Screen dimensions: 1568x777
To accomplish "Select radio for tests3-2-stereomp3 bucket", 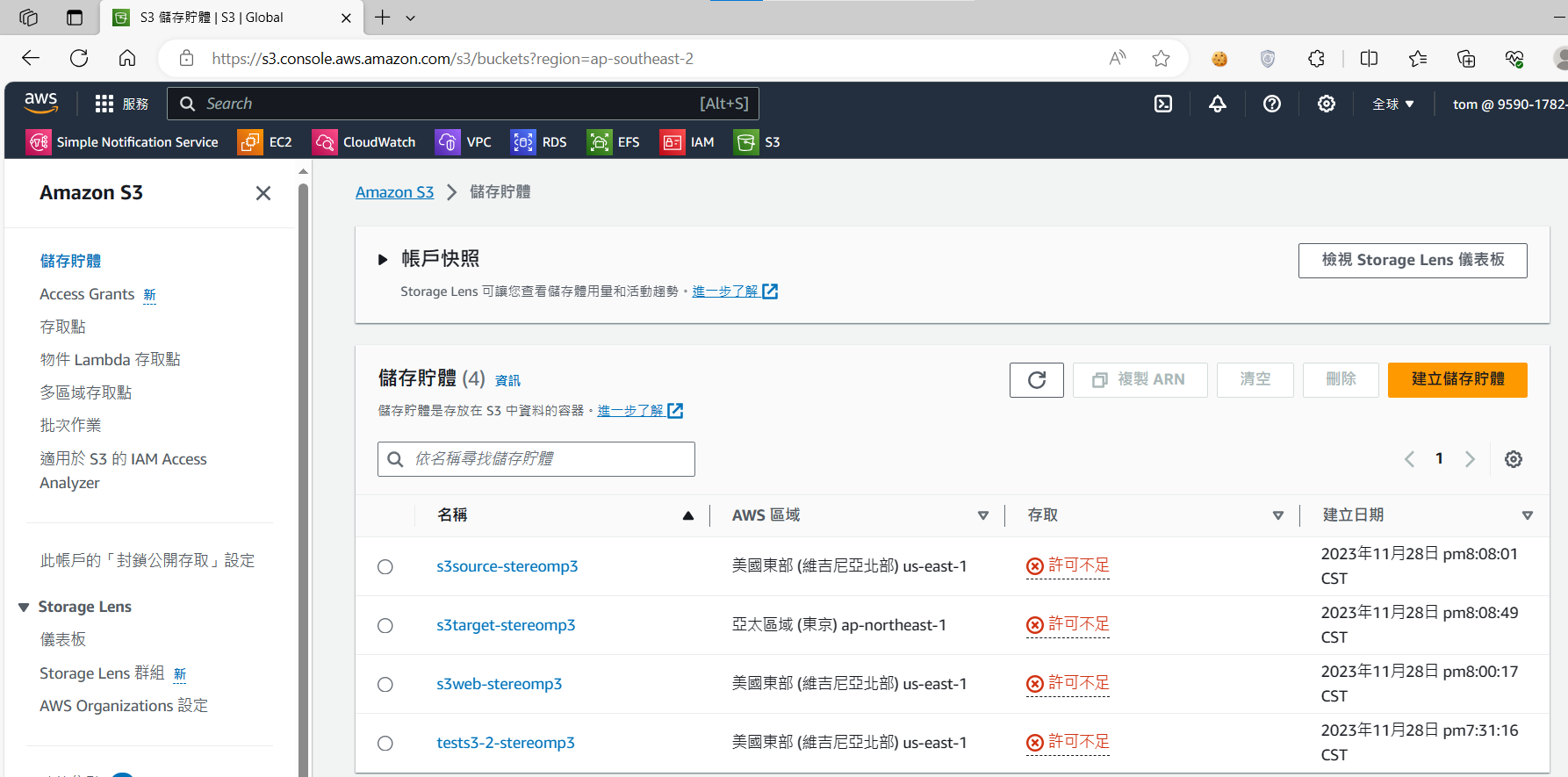I will pos(385,744).
